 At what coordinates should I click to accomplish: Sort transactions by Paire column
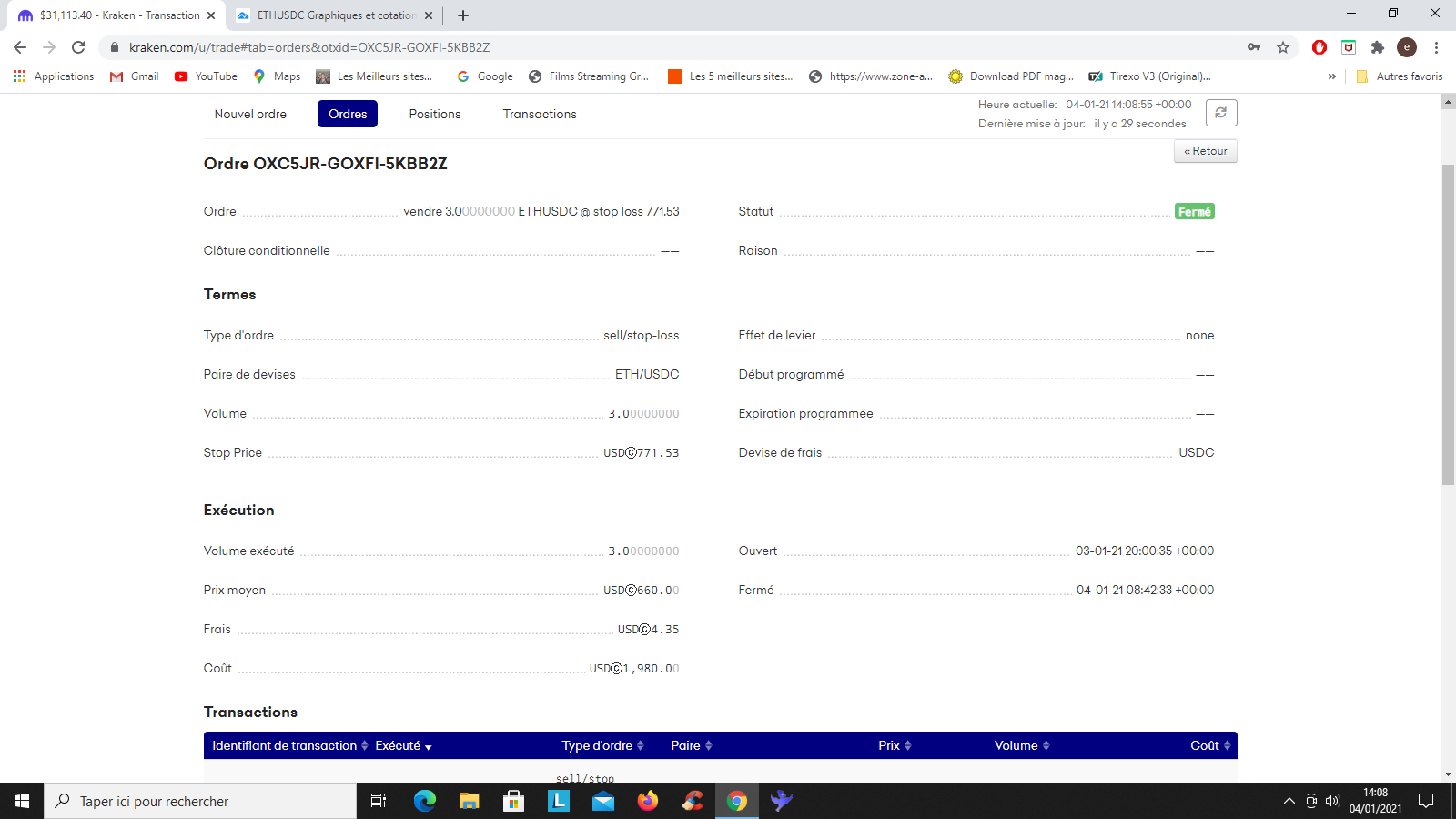click(x=692, y=745)
